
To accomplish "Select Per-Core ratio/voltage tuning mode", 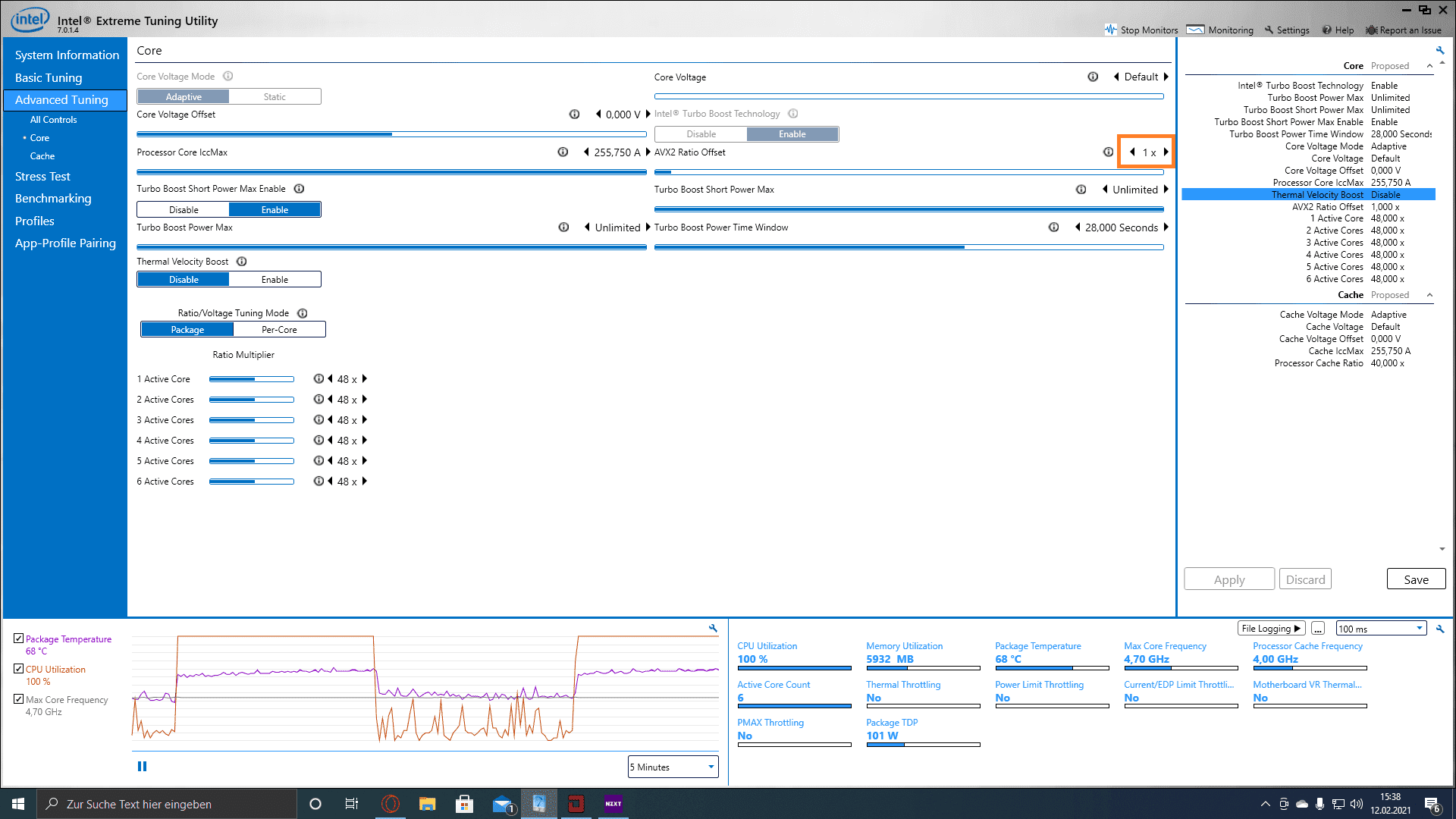I will coord(279,330).
